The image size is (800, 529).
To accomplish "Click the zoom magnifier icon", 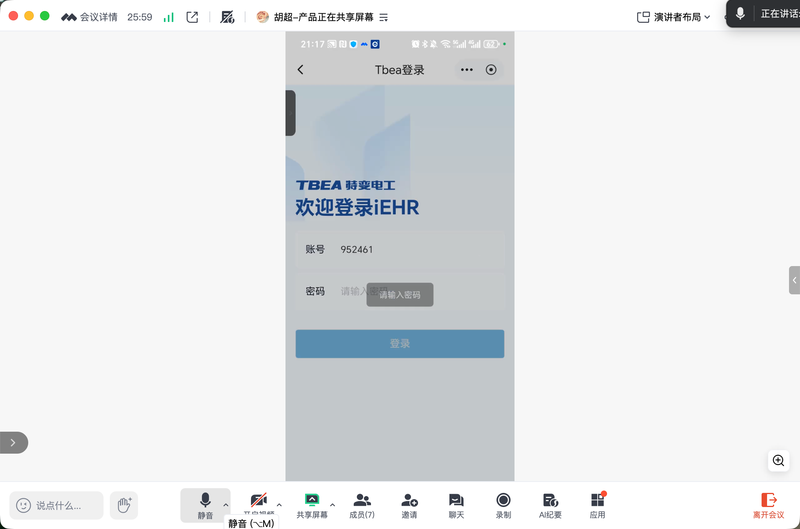I will tap(779, 461).
